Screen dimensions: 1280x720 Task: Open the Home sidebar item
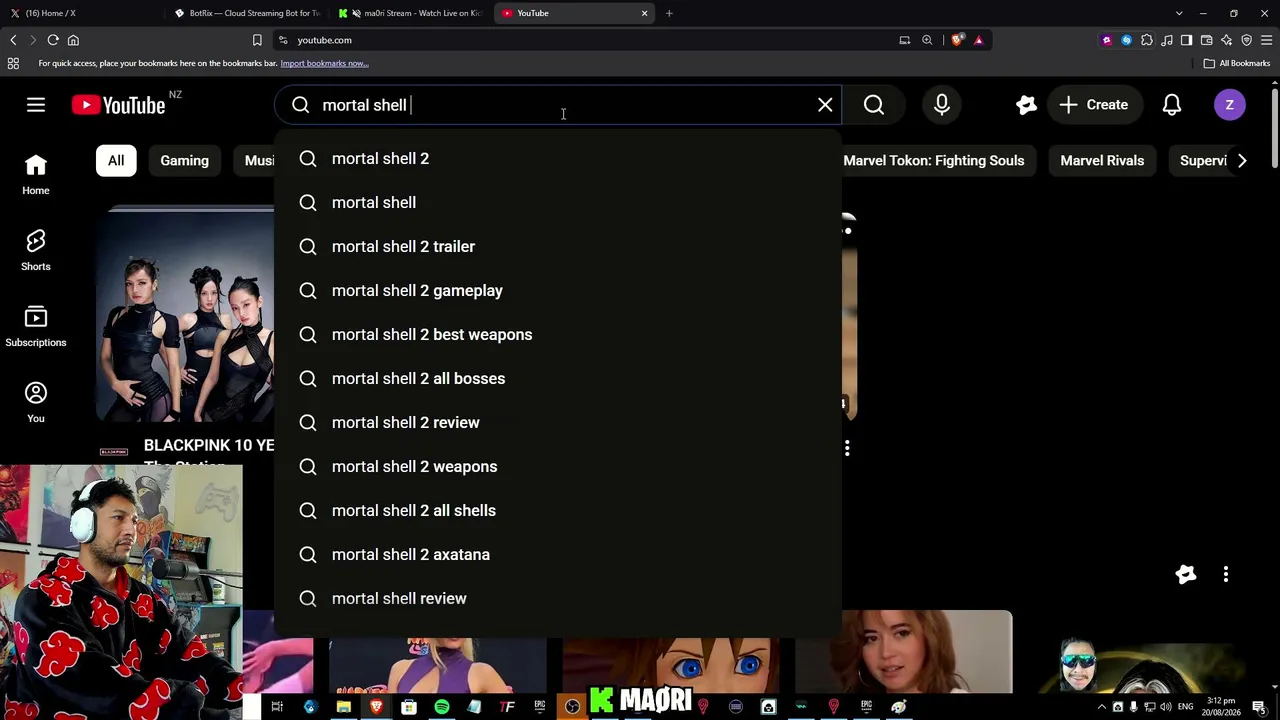coord(36,174)
